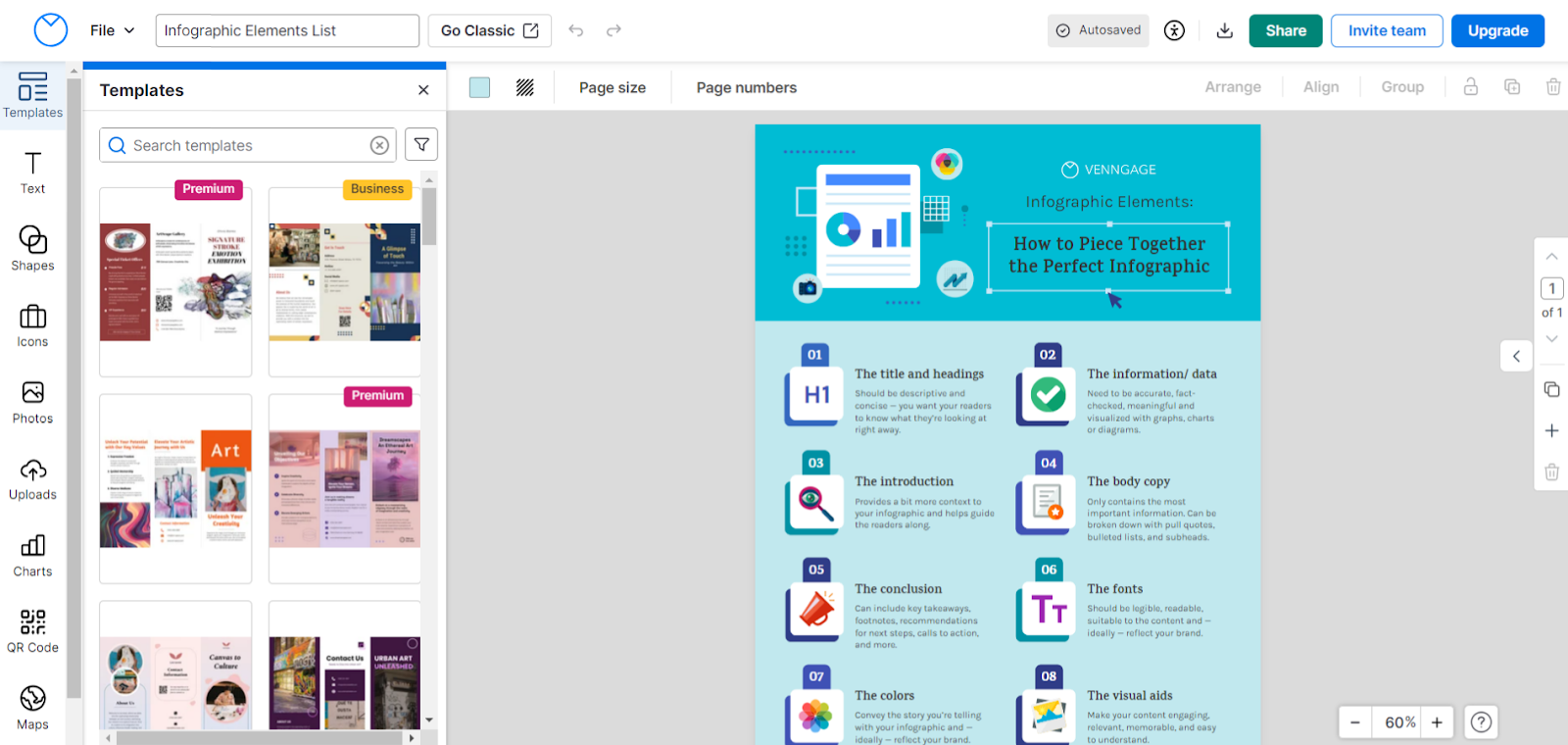Viewport: 1568px width, 745px height.
Task: Expand the File dropdown menu
Action: pyautogui.click(x=112, y=30)
